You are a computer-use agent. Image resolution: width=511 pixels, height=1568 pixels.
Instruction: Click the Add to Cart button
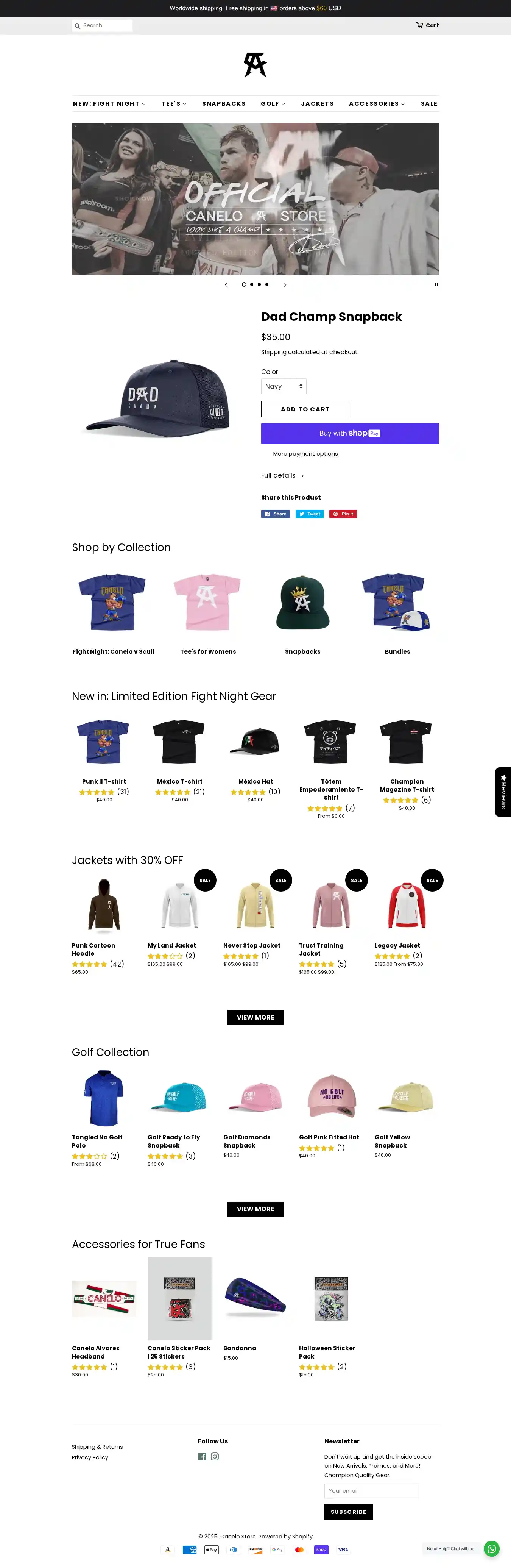(305, 409)
